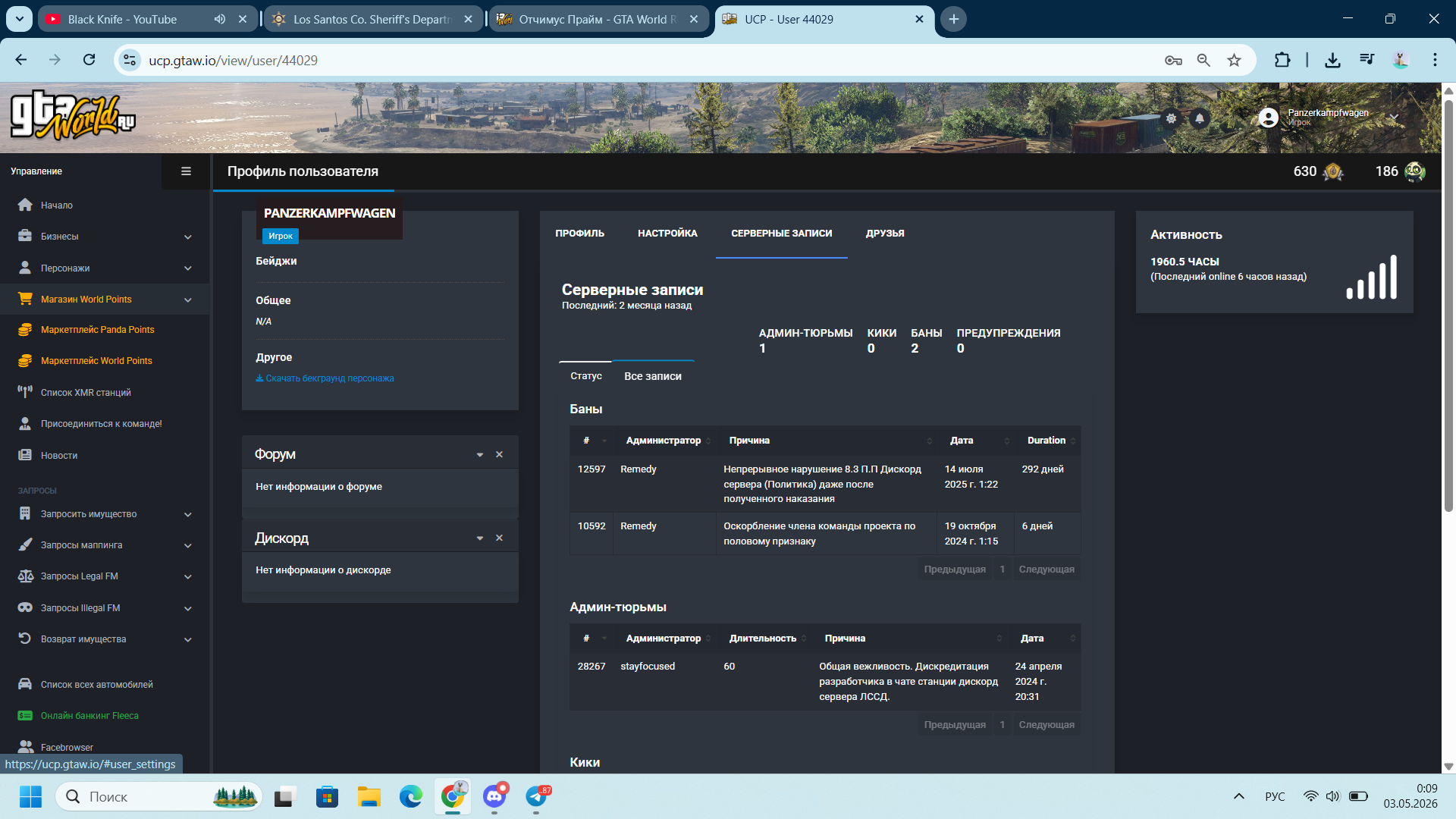Expand the Персонажи submenu chevron
Screen dimensions: 1456x819
pos(187,268)
